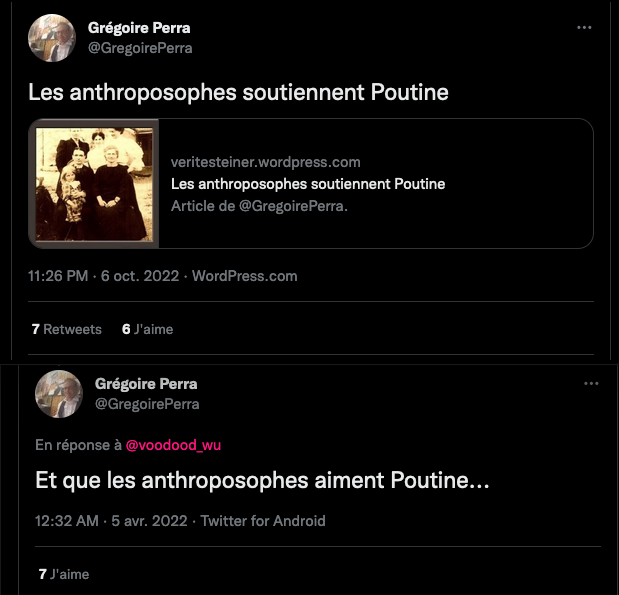Click Grégoire Perra's name on the reply tweet

pyautogui.click(x=146, y=384)
